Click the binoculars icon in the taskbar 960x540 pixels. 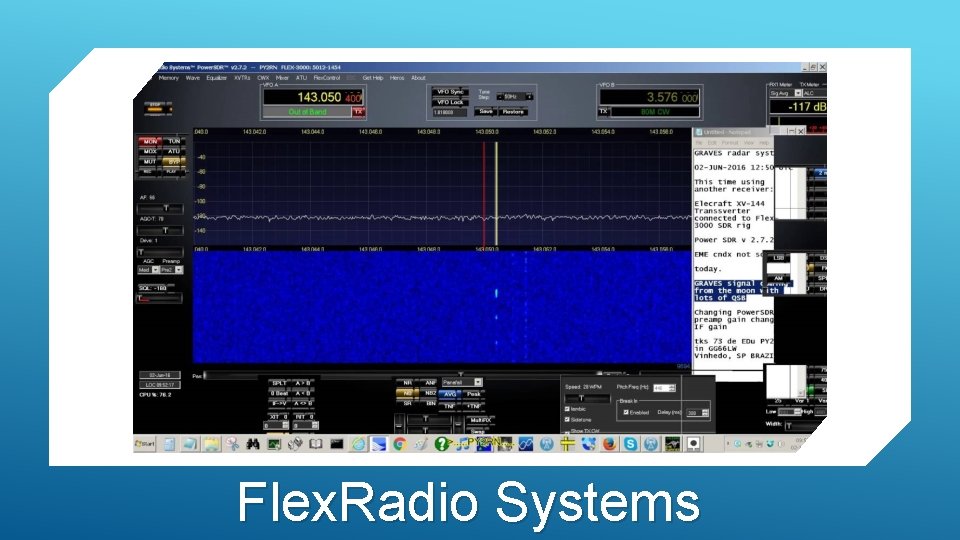tap(253, 444)
